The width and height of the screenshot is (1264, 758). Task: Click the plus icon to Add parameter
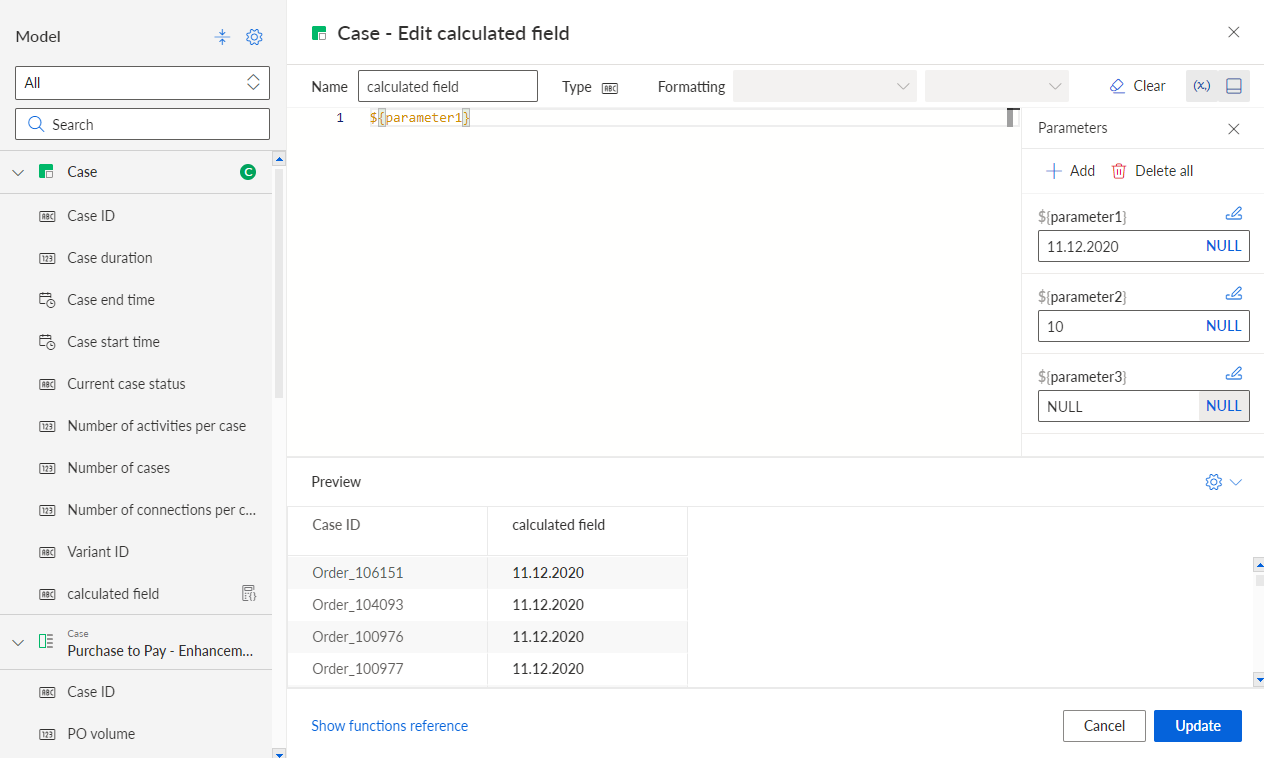[1053, 171]
